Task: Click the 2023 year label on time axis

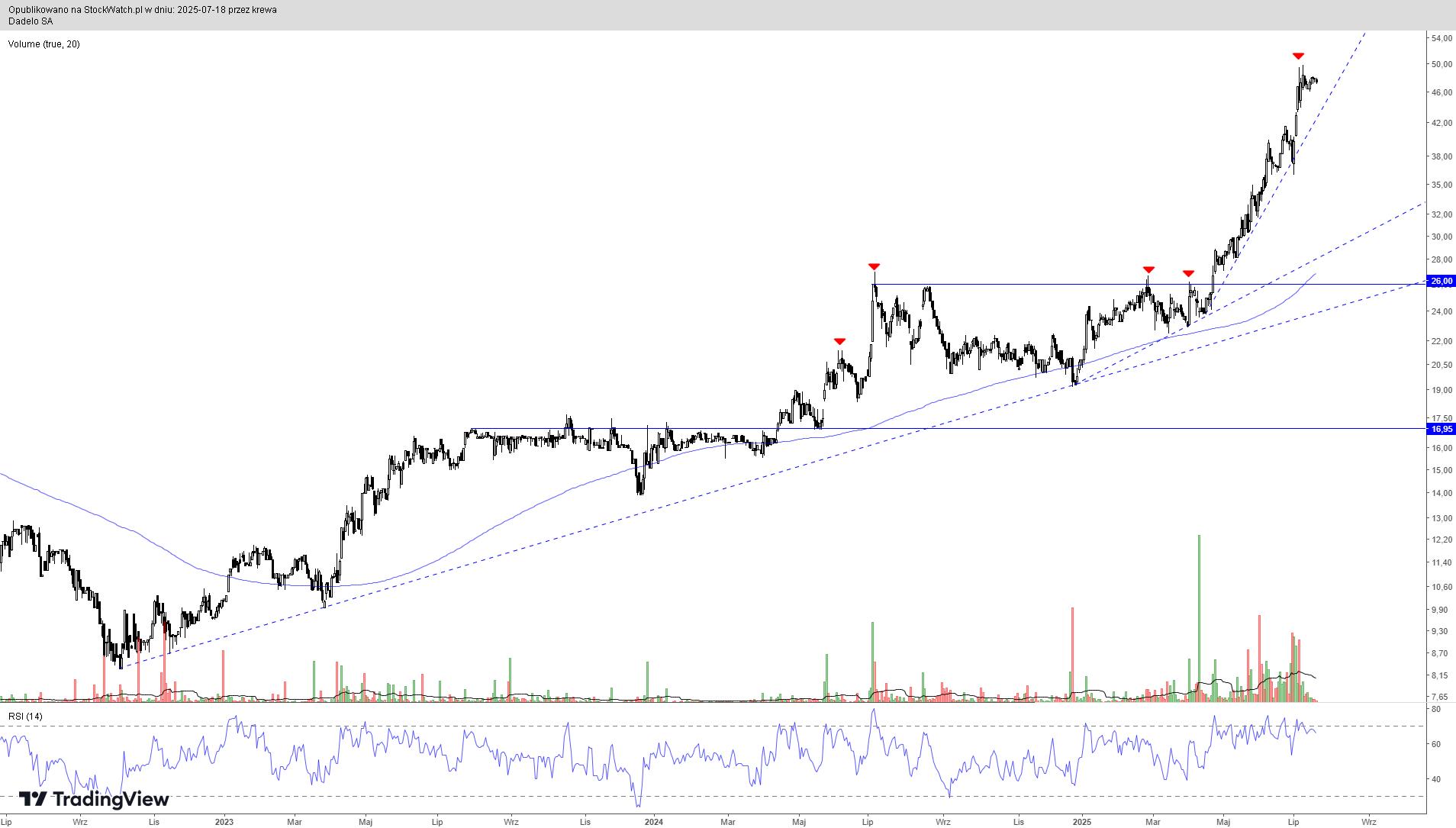Action: click(224, 822)
